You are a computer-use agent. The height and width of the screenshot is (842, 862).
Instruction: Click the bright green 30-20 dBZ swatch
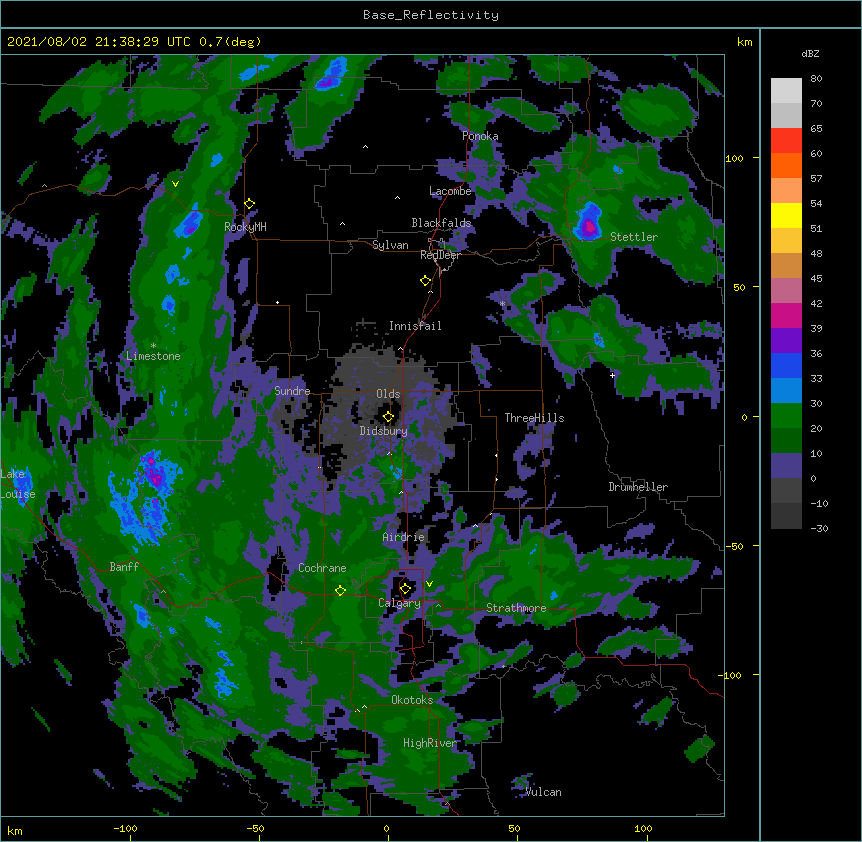[786, 416]
